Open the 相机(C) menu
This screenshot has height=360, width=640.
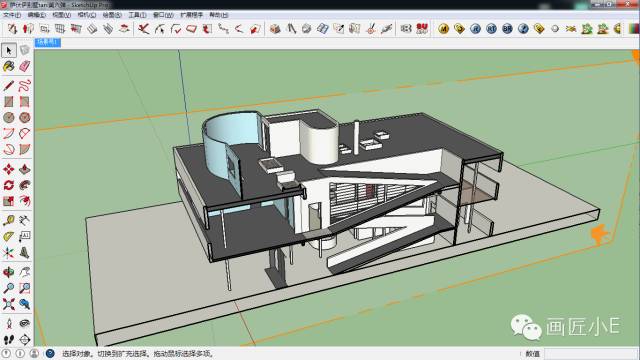87,15
